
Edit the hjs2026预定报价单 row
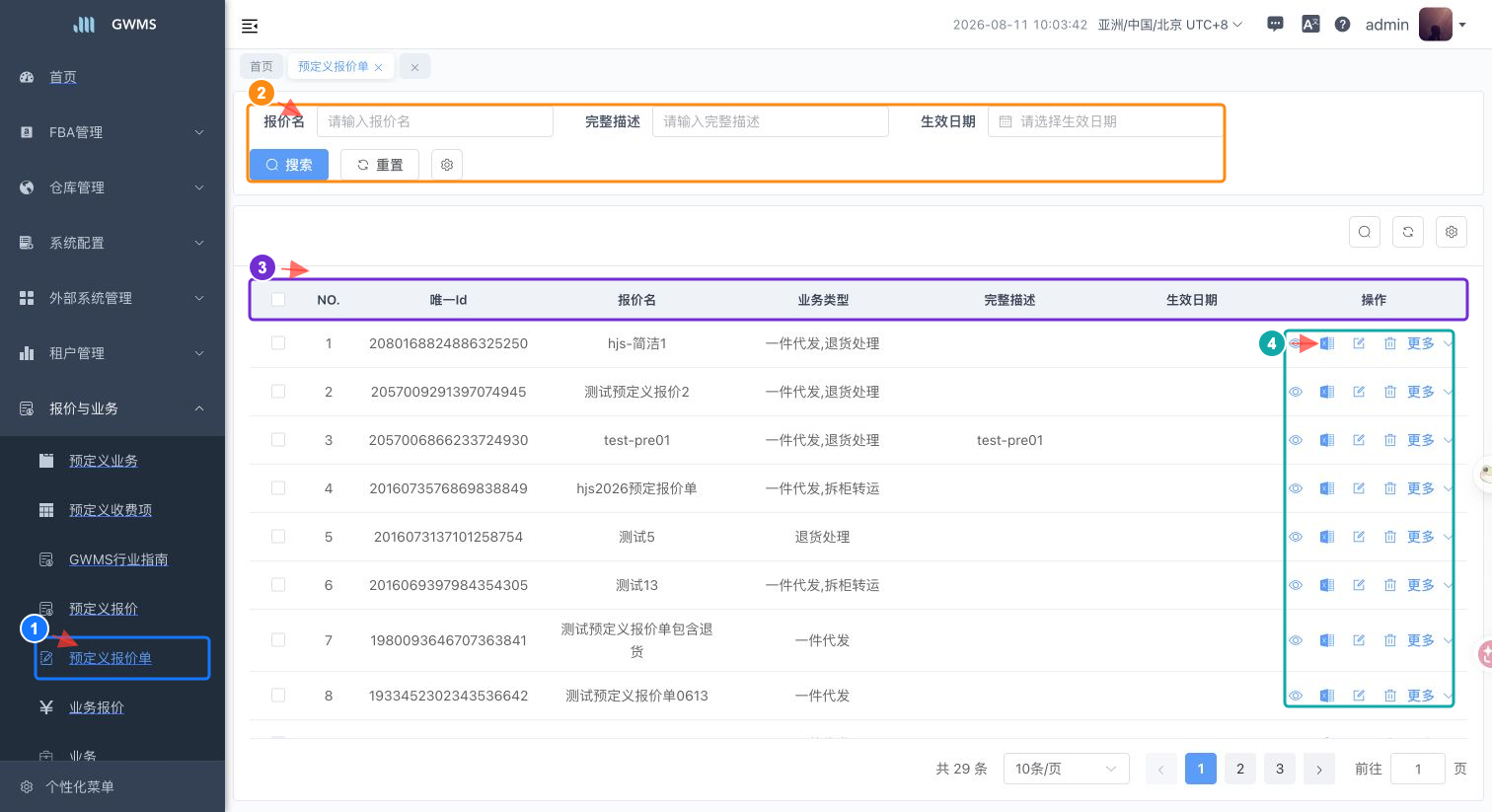click(x=1359, y=488)
